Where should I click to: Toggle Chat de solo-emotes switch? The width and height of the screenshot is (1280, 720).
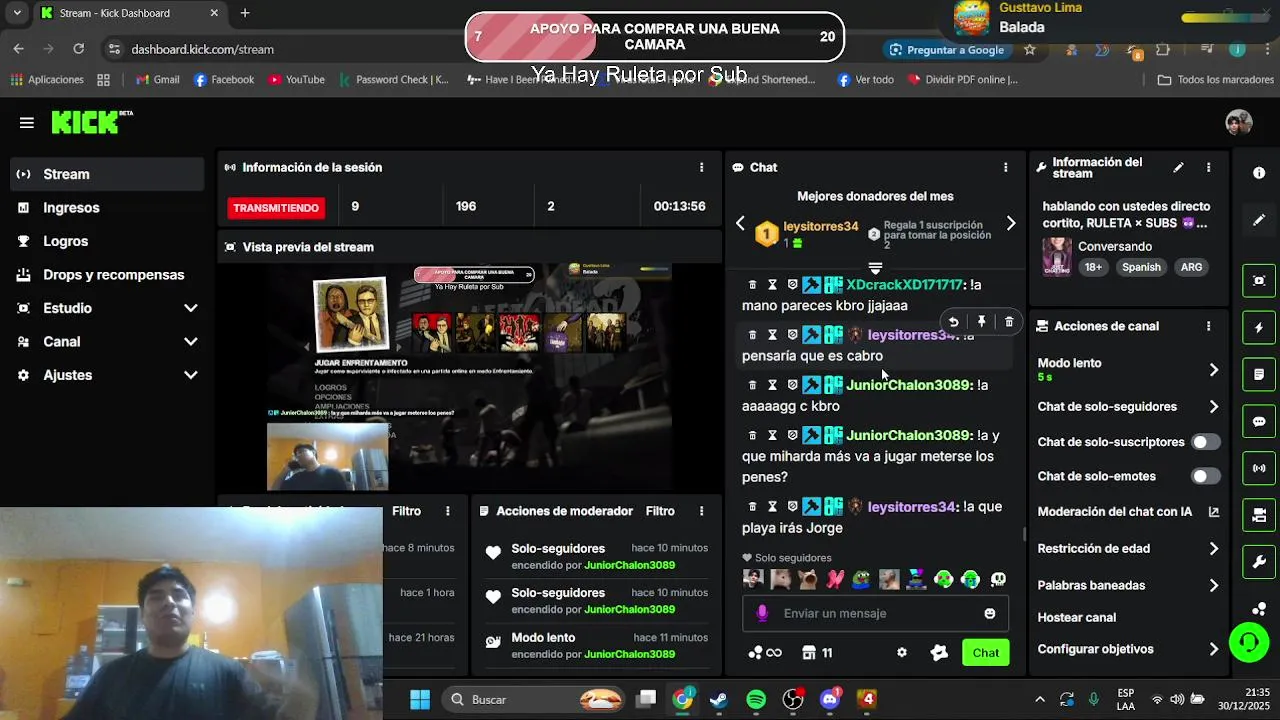click(x=1205, y=476)
